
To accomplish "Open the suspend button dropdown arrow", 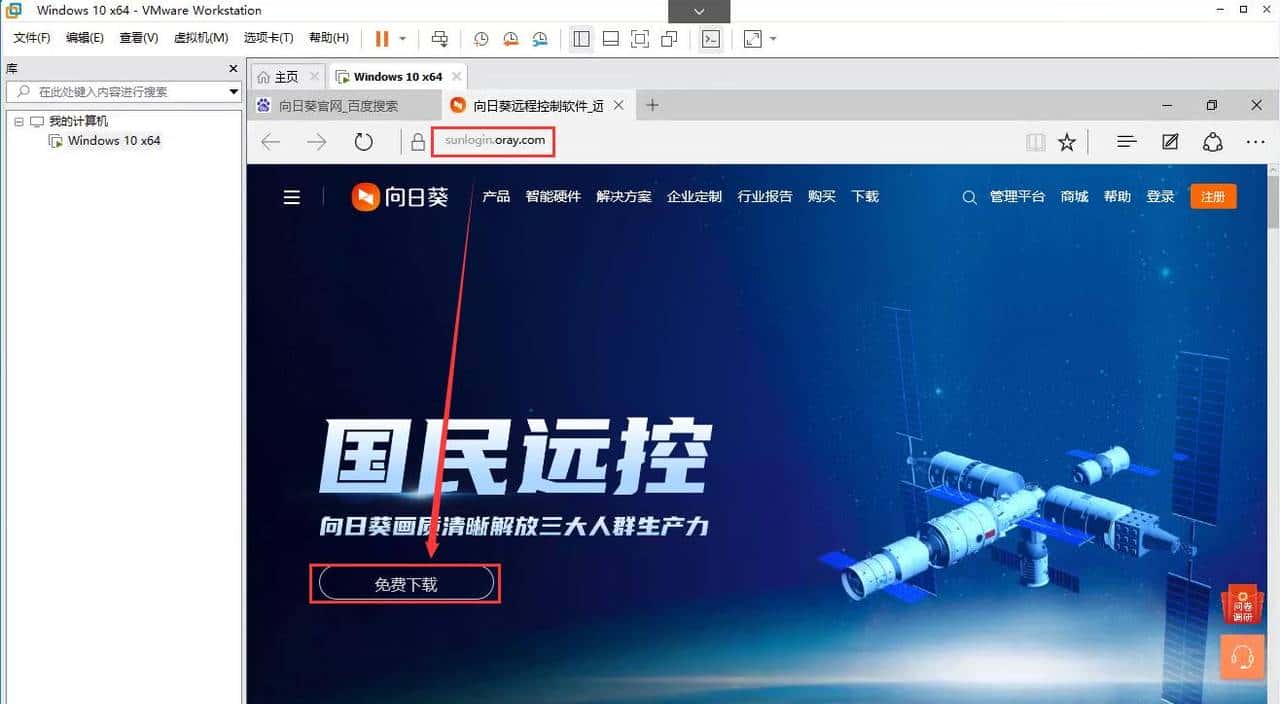I will 403,38.
